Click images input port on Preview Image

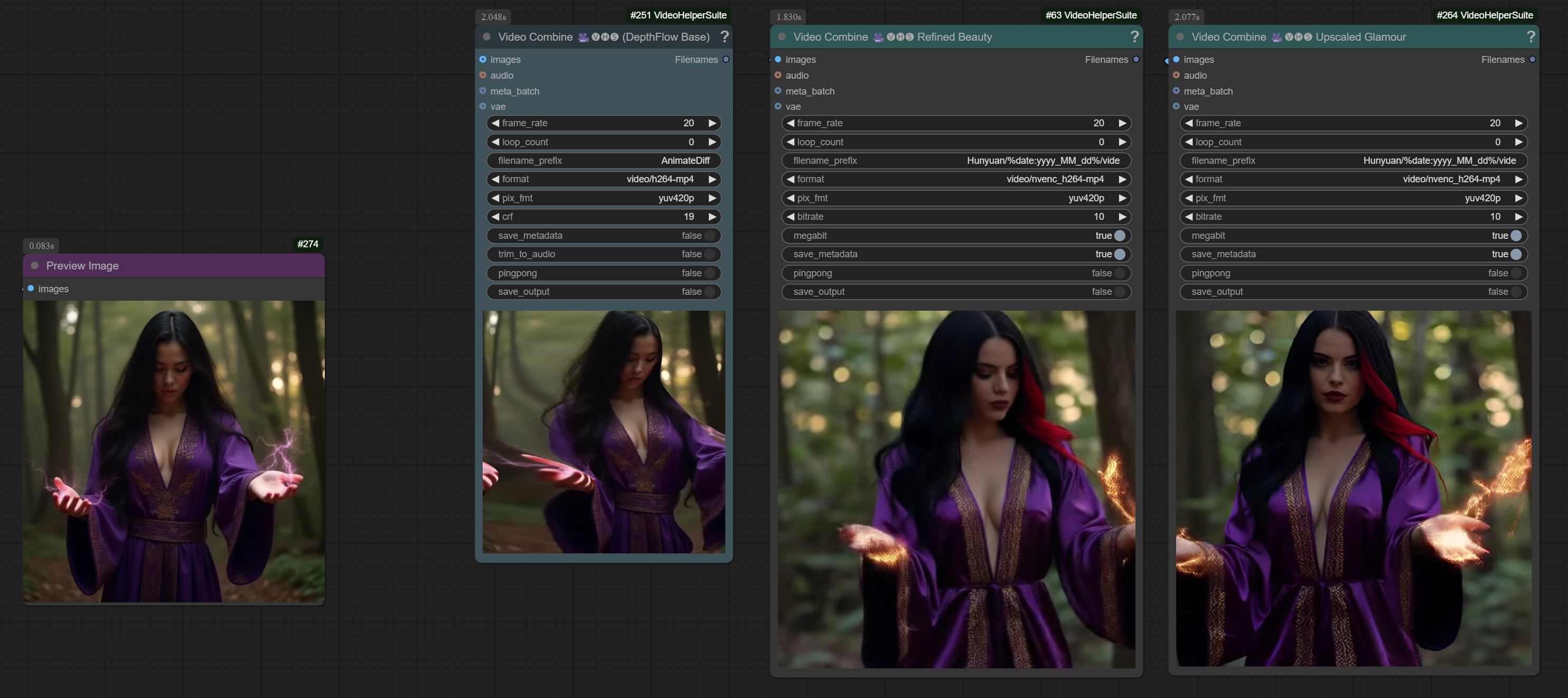coord(31,288)
